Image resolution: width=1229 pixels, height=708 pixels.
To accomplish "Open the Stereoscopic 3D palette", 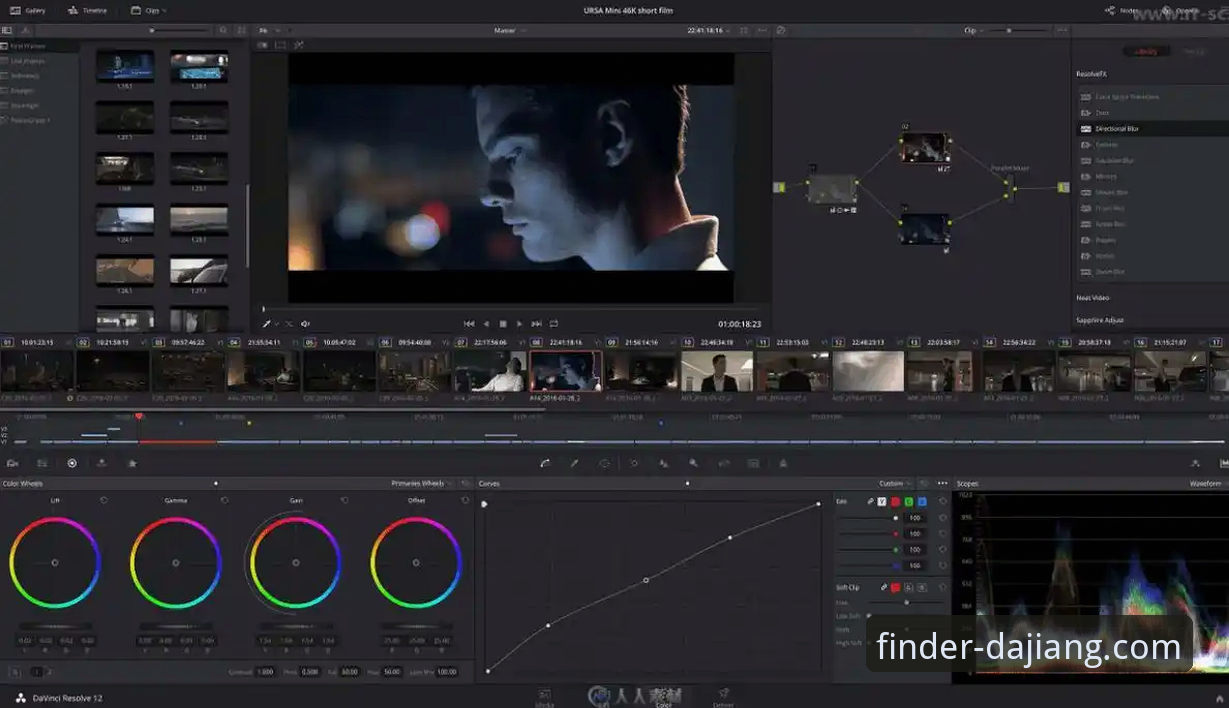I will 753,463.
